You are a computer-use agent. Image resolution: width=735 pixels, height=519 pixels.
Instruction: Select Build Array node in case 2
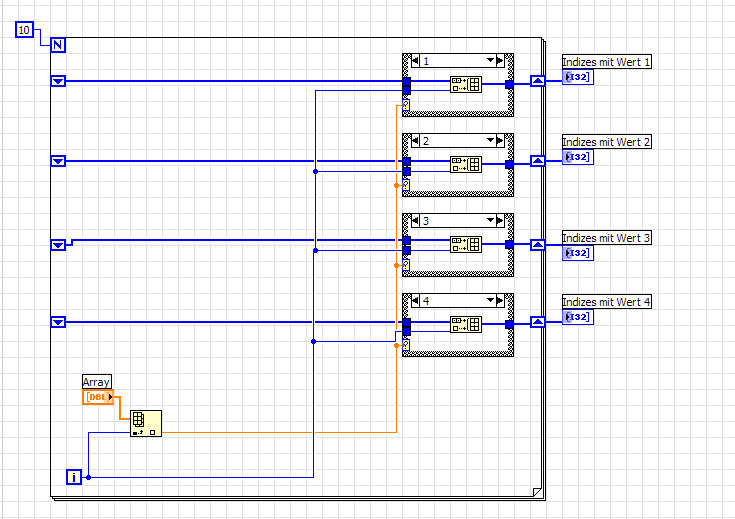coord(466,164)
